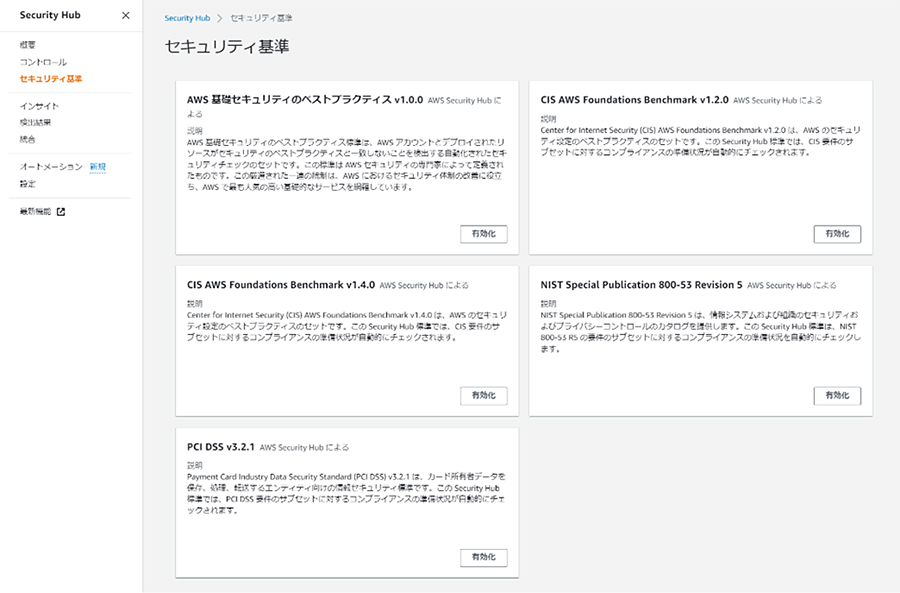
Task: Enable the PCI DSS v3.2.1 standard
Action: (483, 557)
